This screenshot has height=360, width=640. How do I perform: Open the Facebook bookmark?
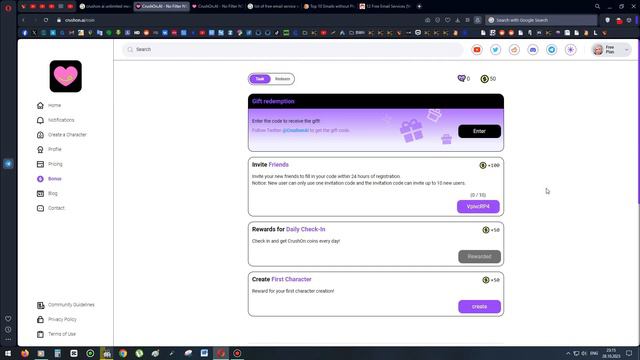(x=24, y=33)
